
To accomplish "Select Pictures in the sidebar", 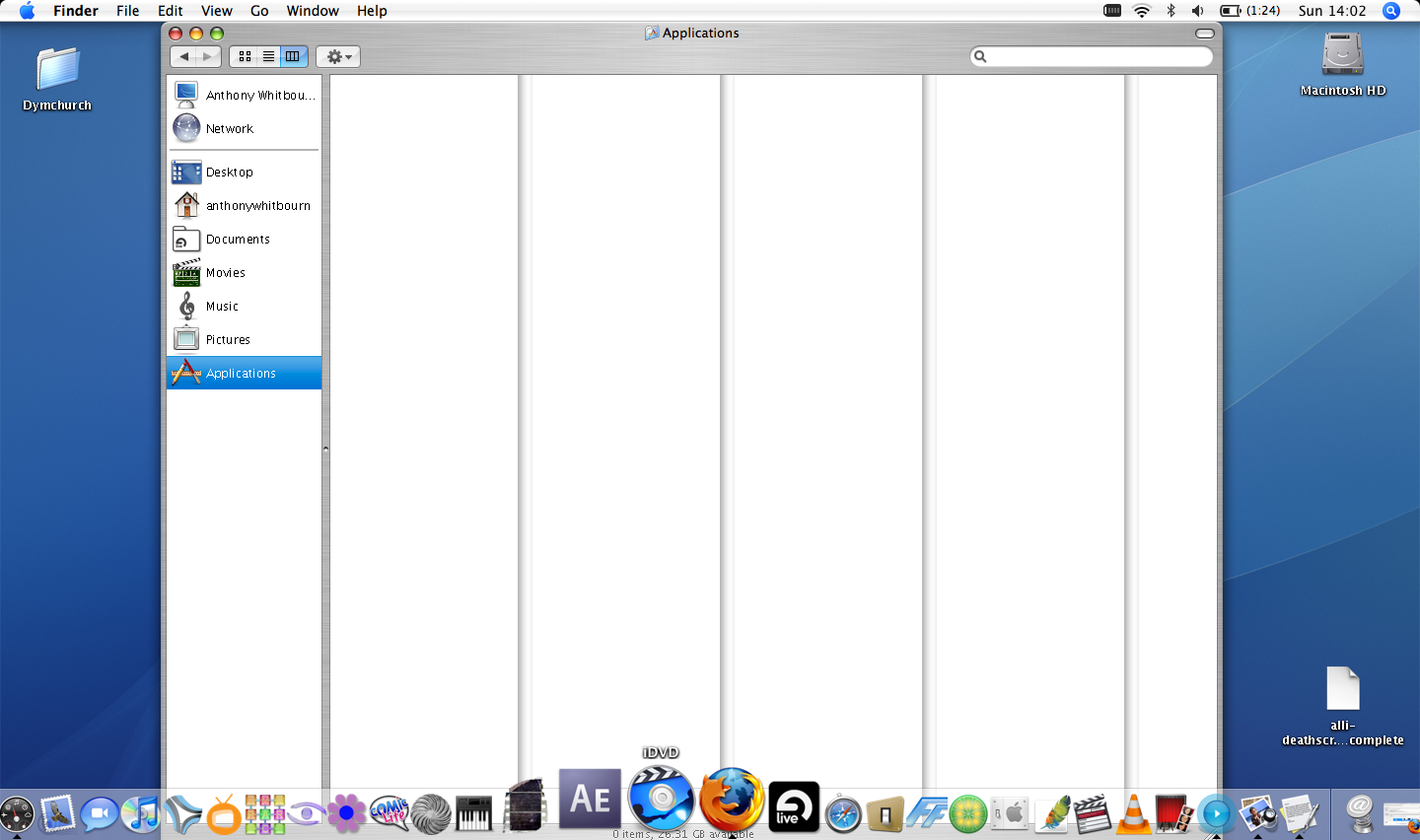I will (245, 339).
